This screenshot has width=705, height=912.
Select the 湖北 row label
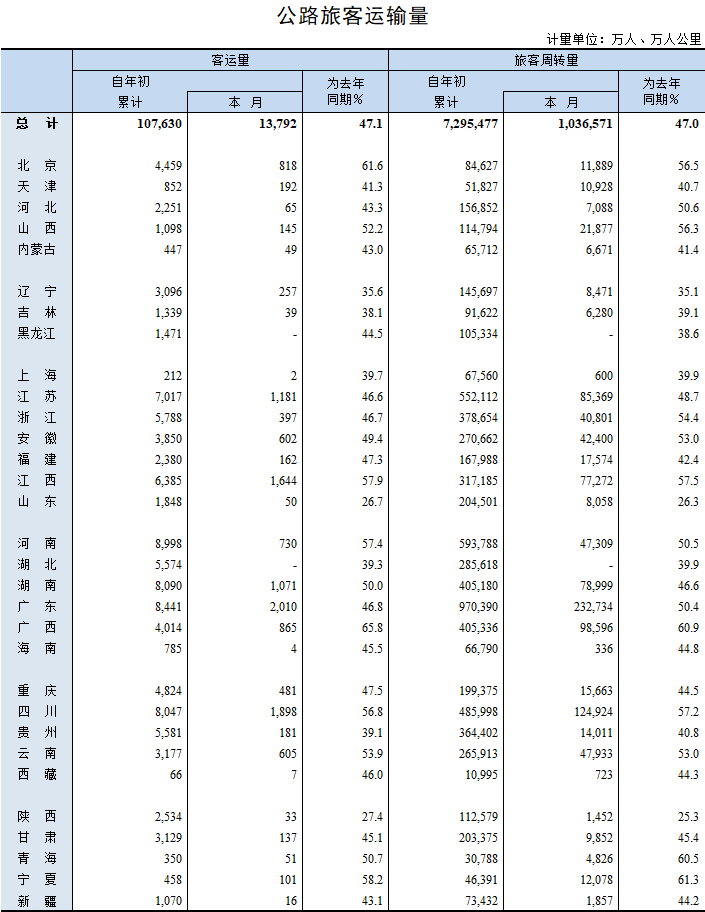pyautogui.click(x=37, y=564)
